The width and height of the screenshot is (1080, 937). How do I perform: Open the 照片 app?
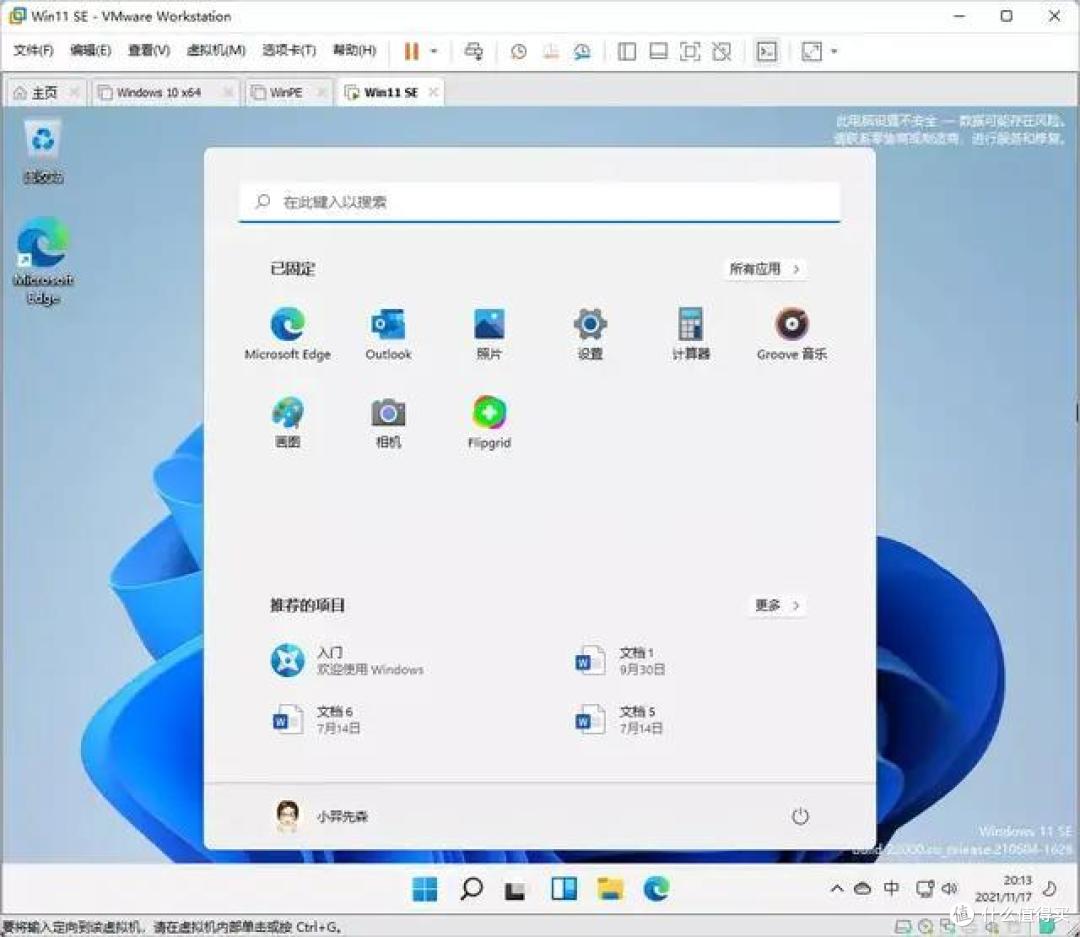[x=489, y=333]
